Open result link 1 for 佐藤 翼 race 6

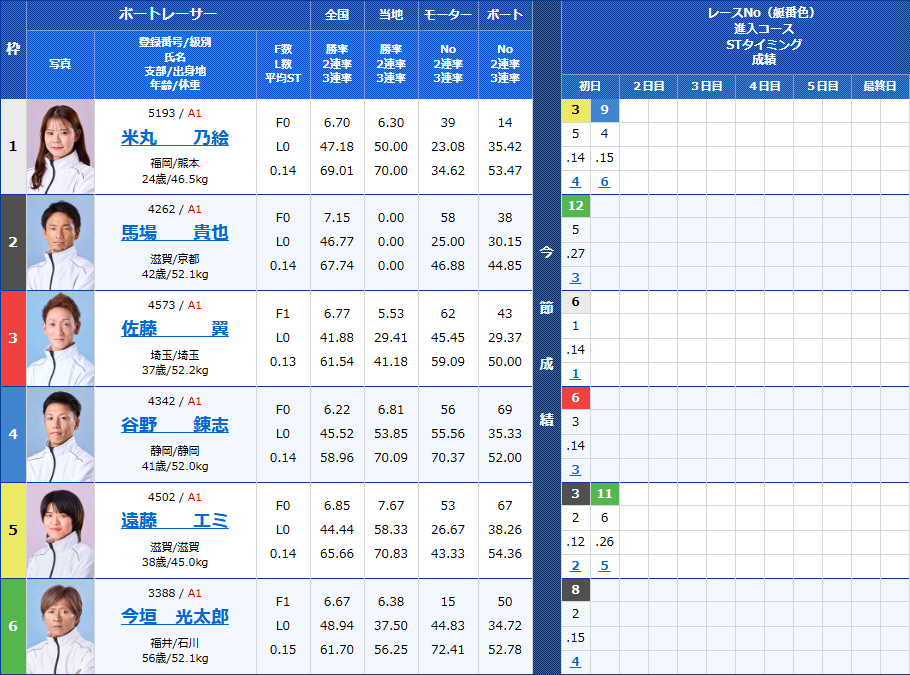tap(575, 374)
